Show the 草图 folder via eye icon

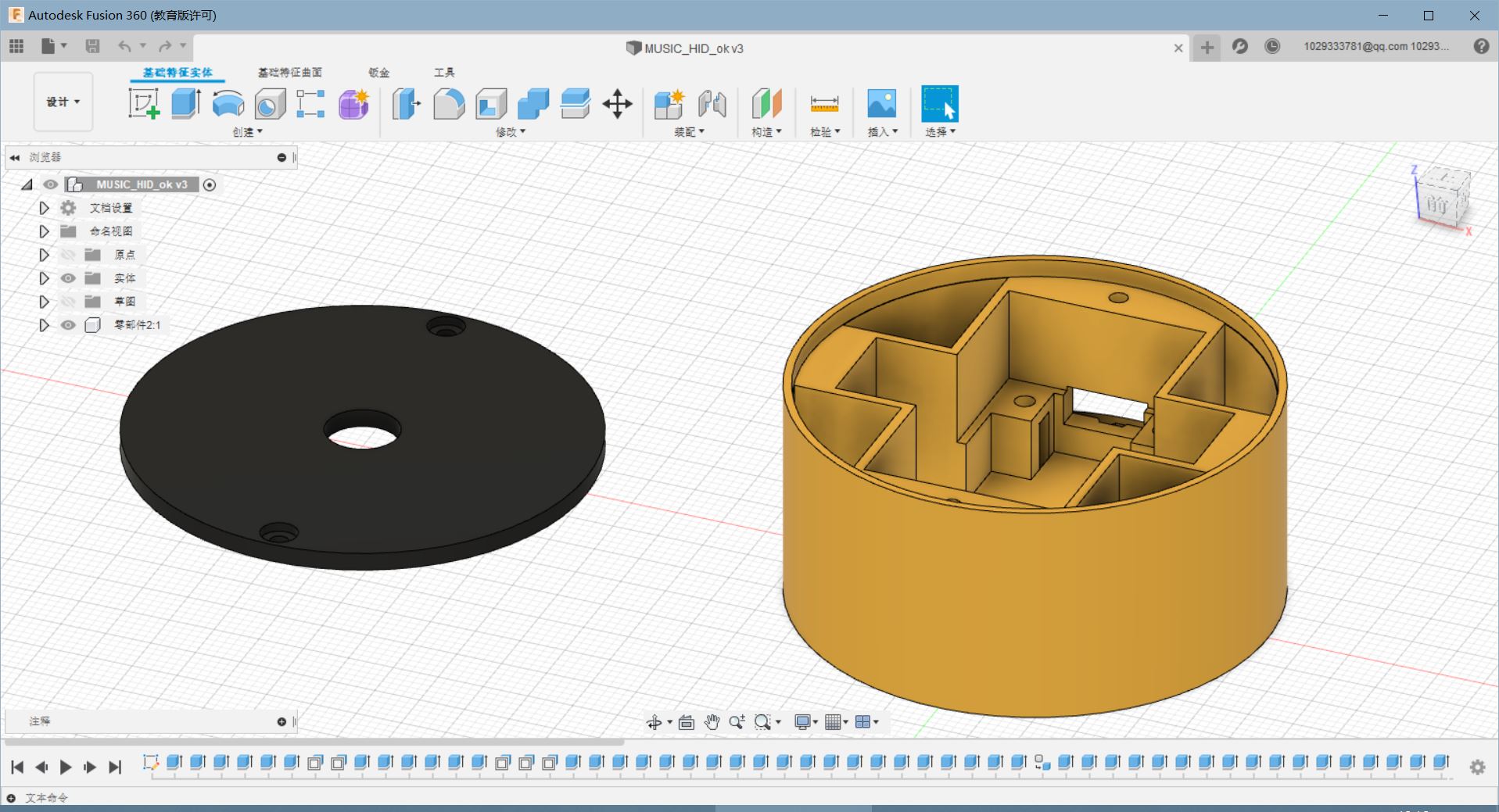68,302
